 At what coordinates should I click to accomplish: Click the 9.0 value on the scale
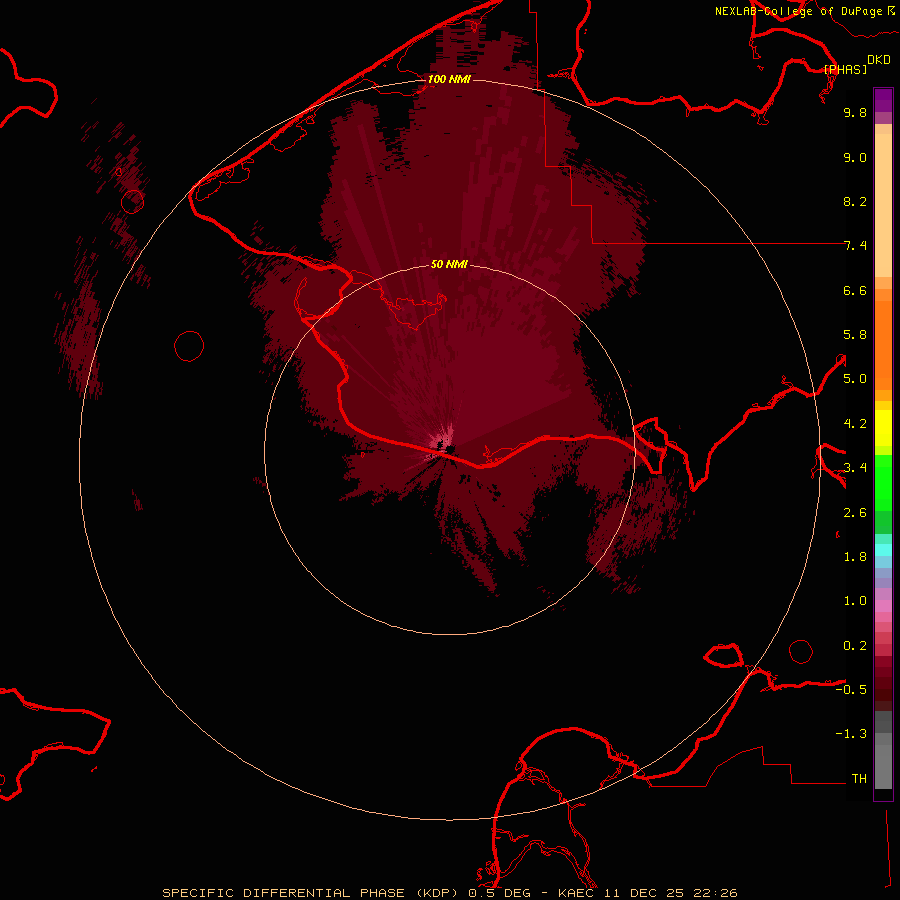(x=855, y=157)
